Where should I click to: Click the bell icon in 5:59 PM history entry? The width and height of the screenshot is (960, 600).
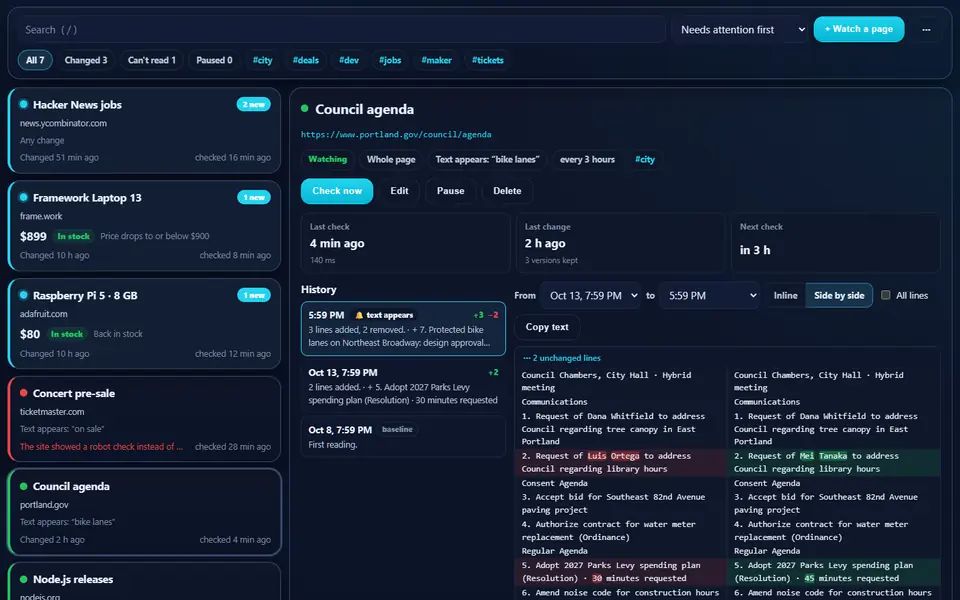pyautogui.click(x=359, y=315)
